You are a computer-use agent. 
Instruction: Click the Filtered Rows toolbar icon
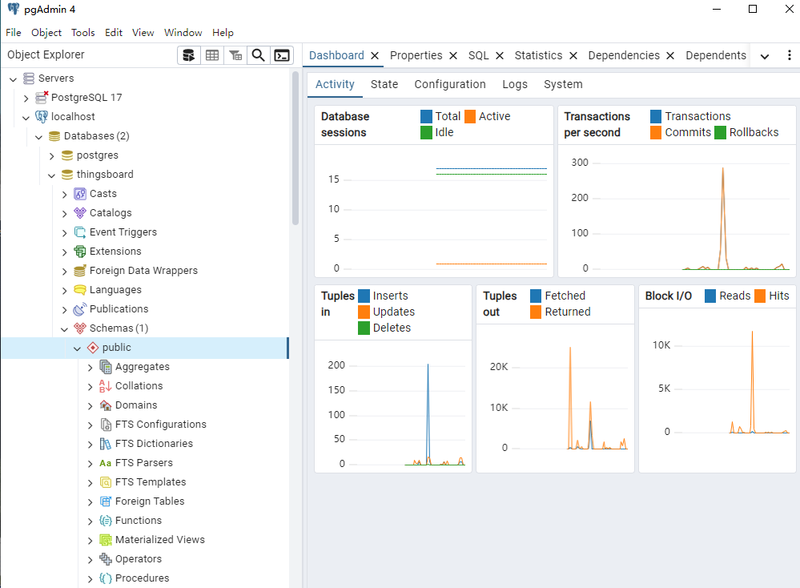pyautogui.click(x=235, y=55)
